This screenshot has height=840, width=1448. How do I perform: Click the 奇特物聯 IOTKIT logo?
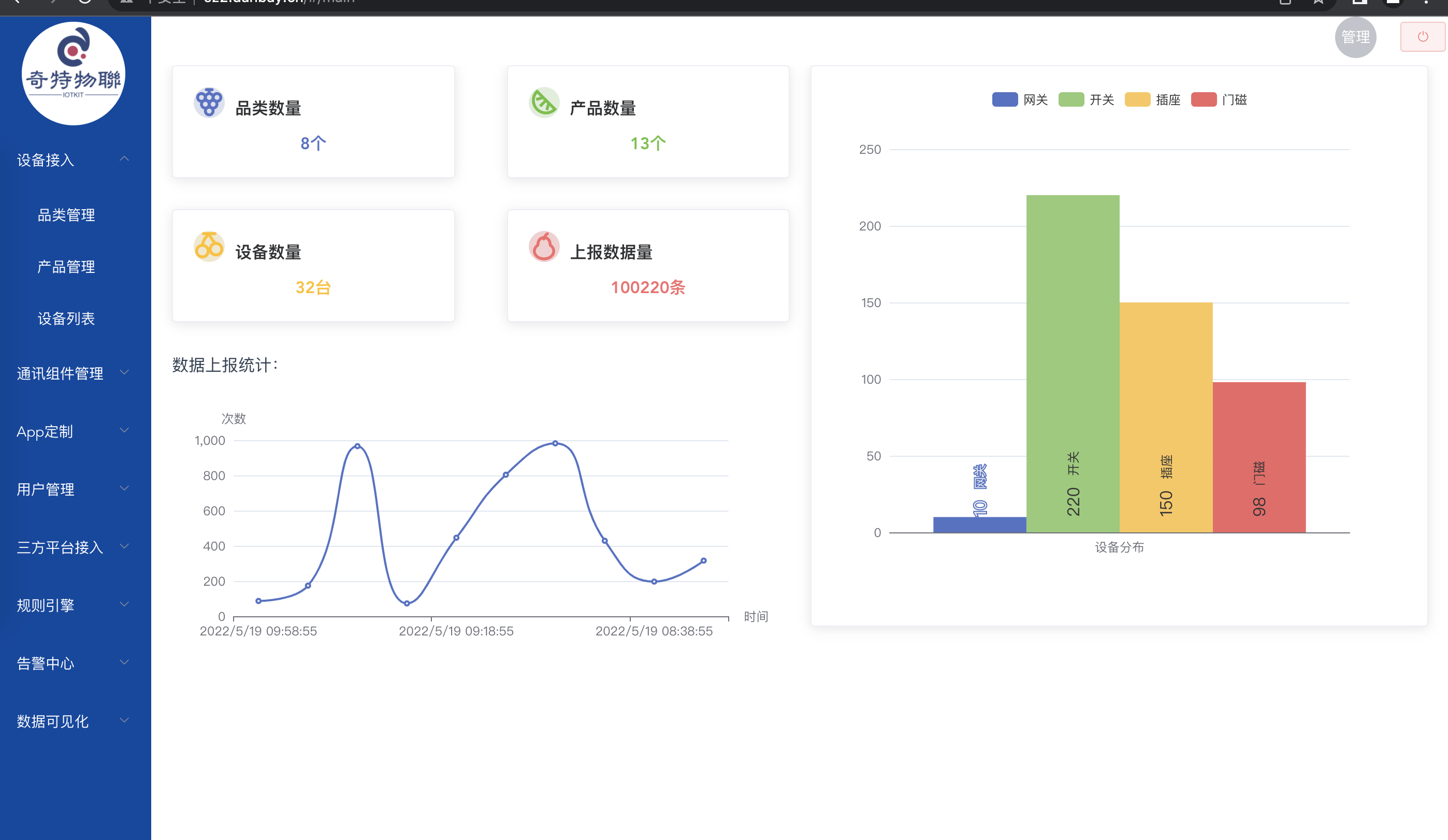74,74
